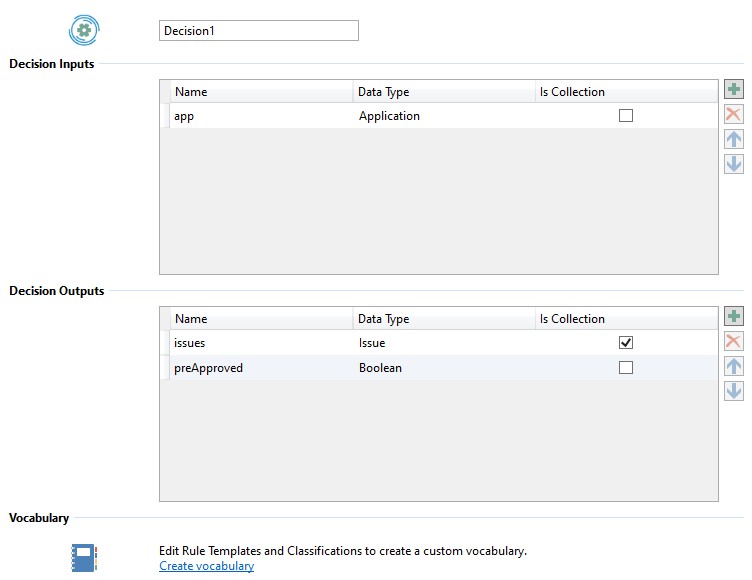Select the Boolean data type cell
This screenshot has height=580, width=752.
(x=380, y=368)
